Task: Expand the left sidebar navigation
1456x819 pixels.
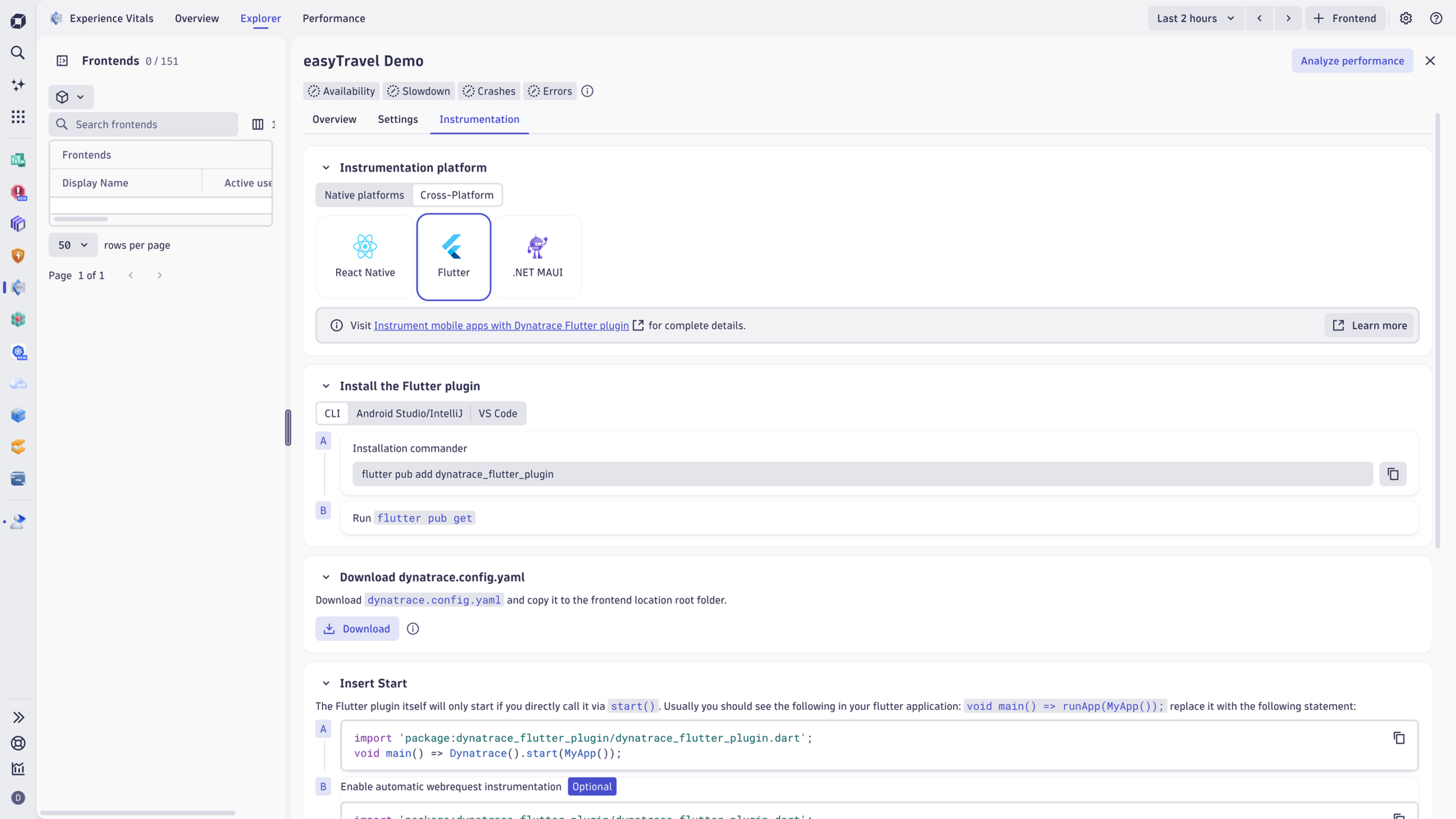Action: point(18,717)
